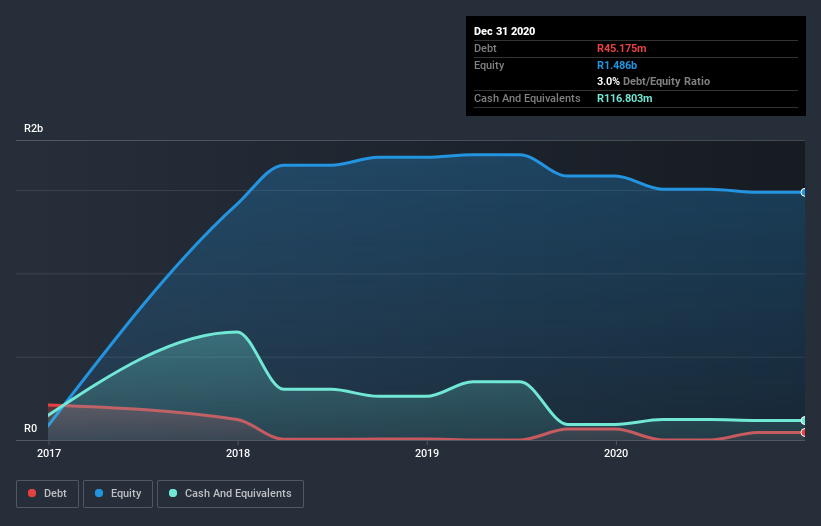Click the teal Cash endpoint marker
This screenshot has width=821, height=526.
tap(804, 420)
